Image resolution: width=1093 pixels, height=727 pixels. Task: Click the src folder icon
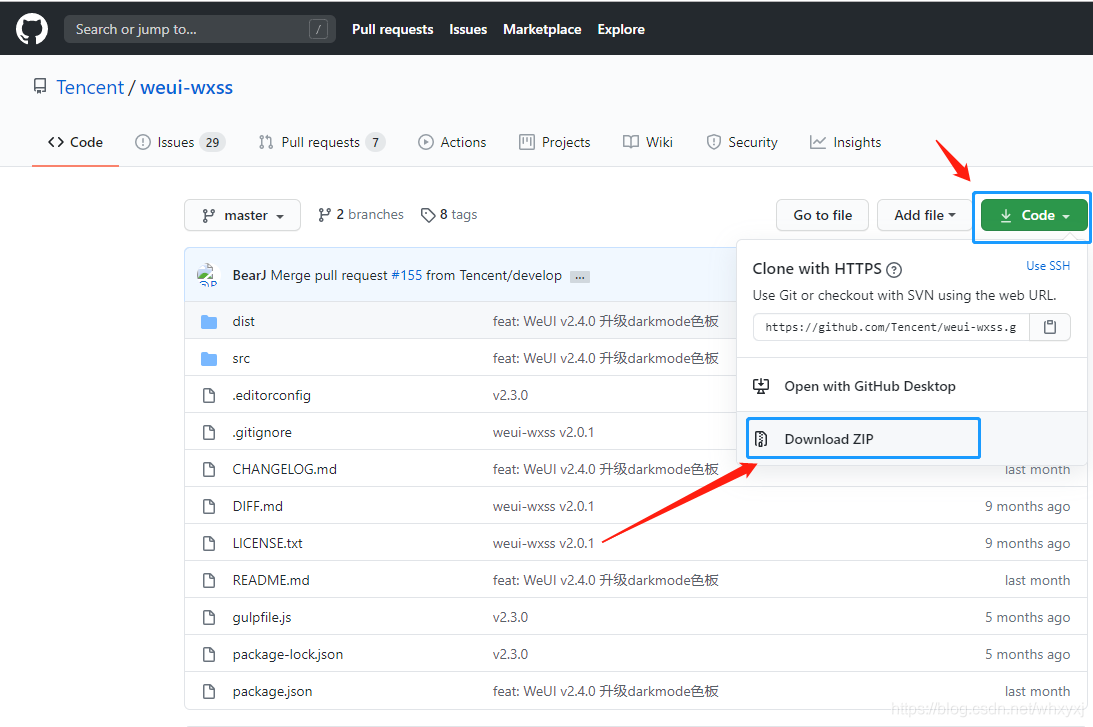point(208,358)
